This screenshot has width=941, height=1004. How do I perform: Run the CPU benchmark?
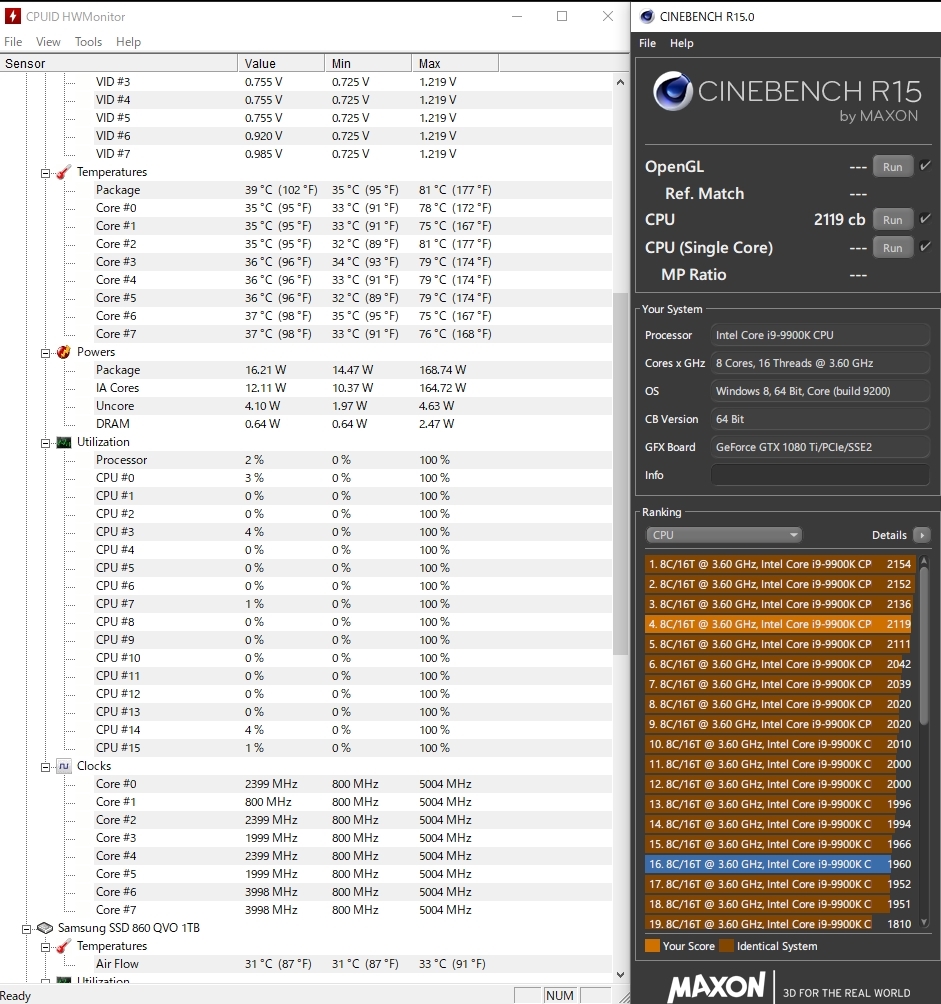[892, 220]
